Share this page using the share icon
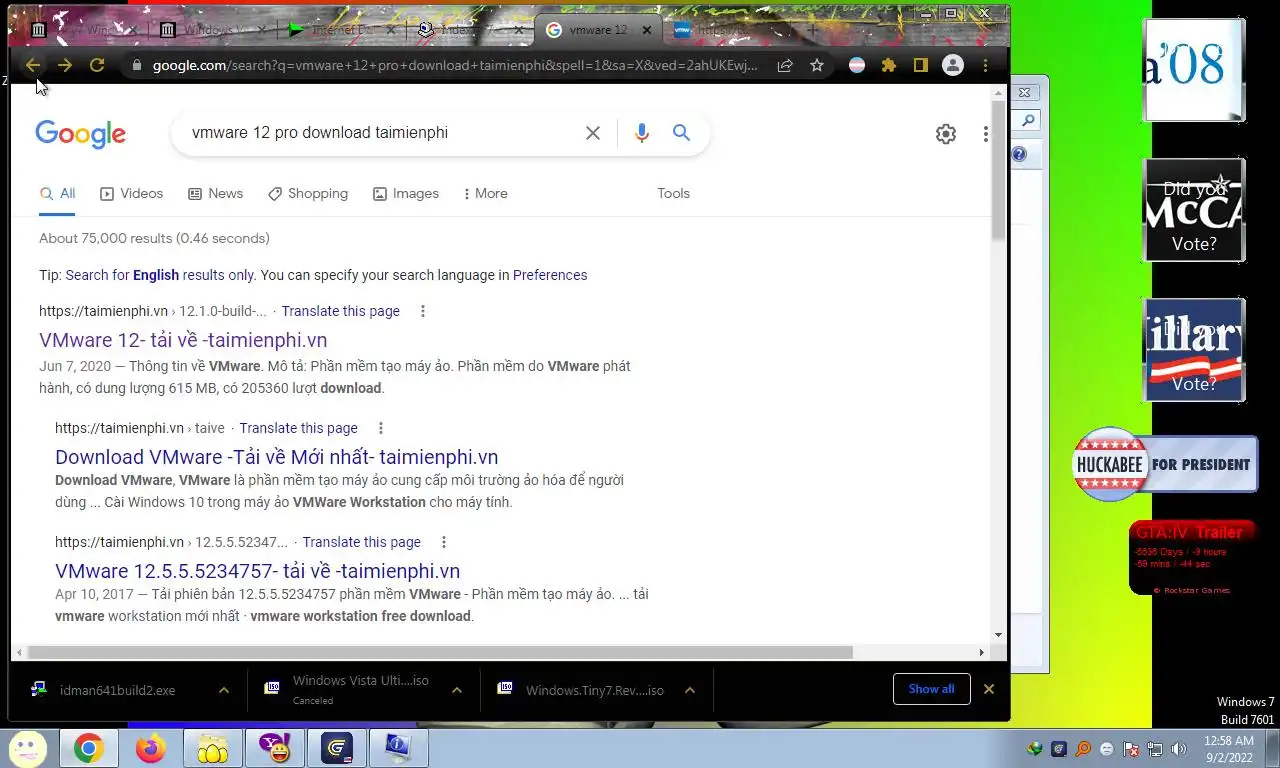This screenshot has height=768, width=1280. coord(785,65)
